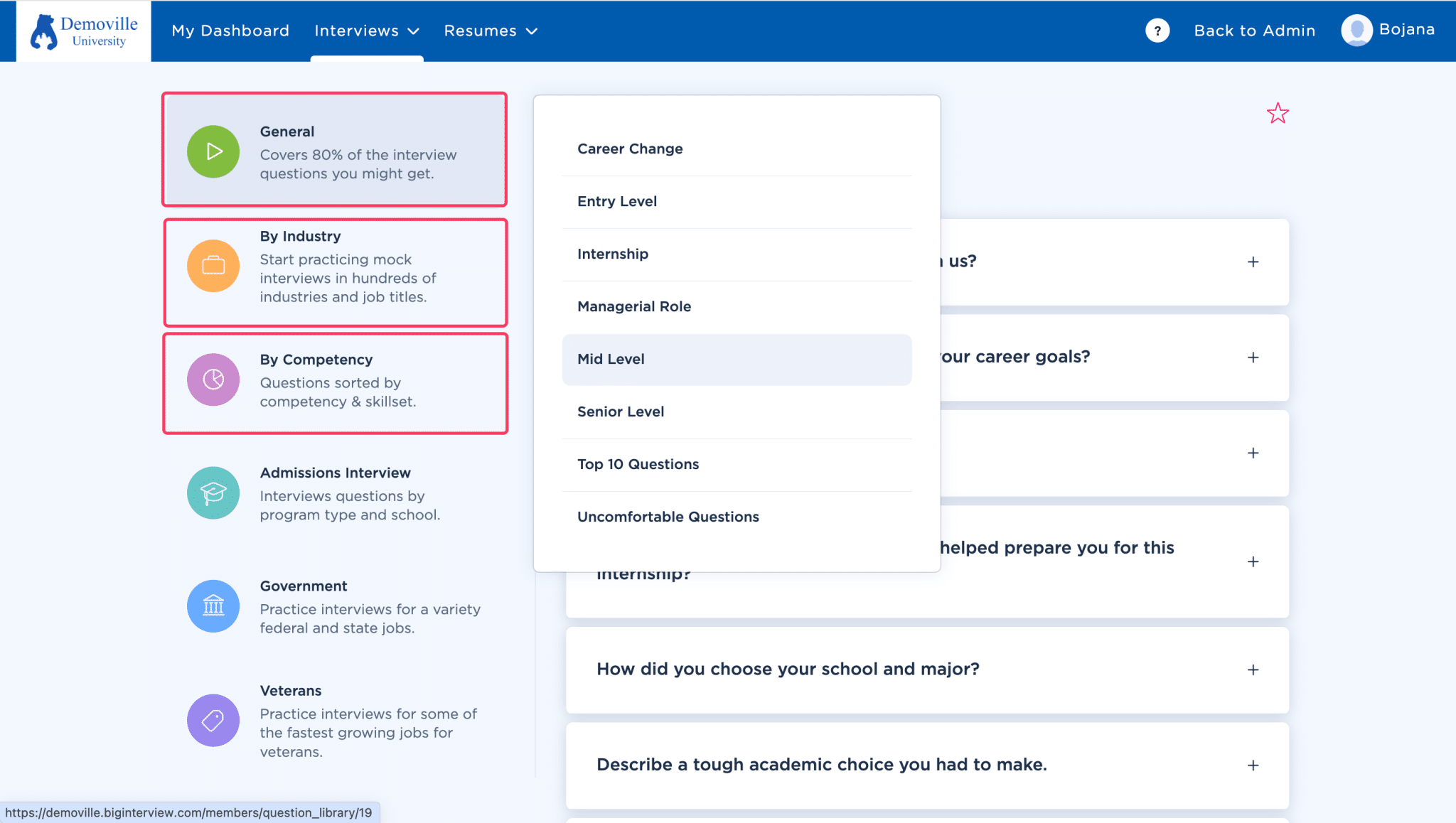Toggle the favorite star at top right
Screen dimensions: 1456x823
1278,113
